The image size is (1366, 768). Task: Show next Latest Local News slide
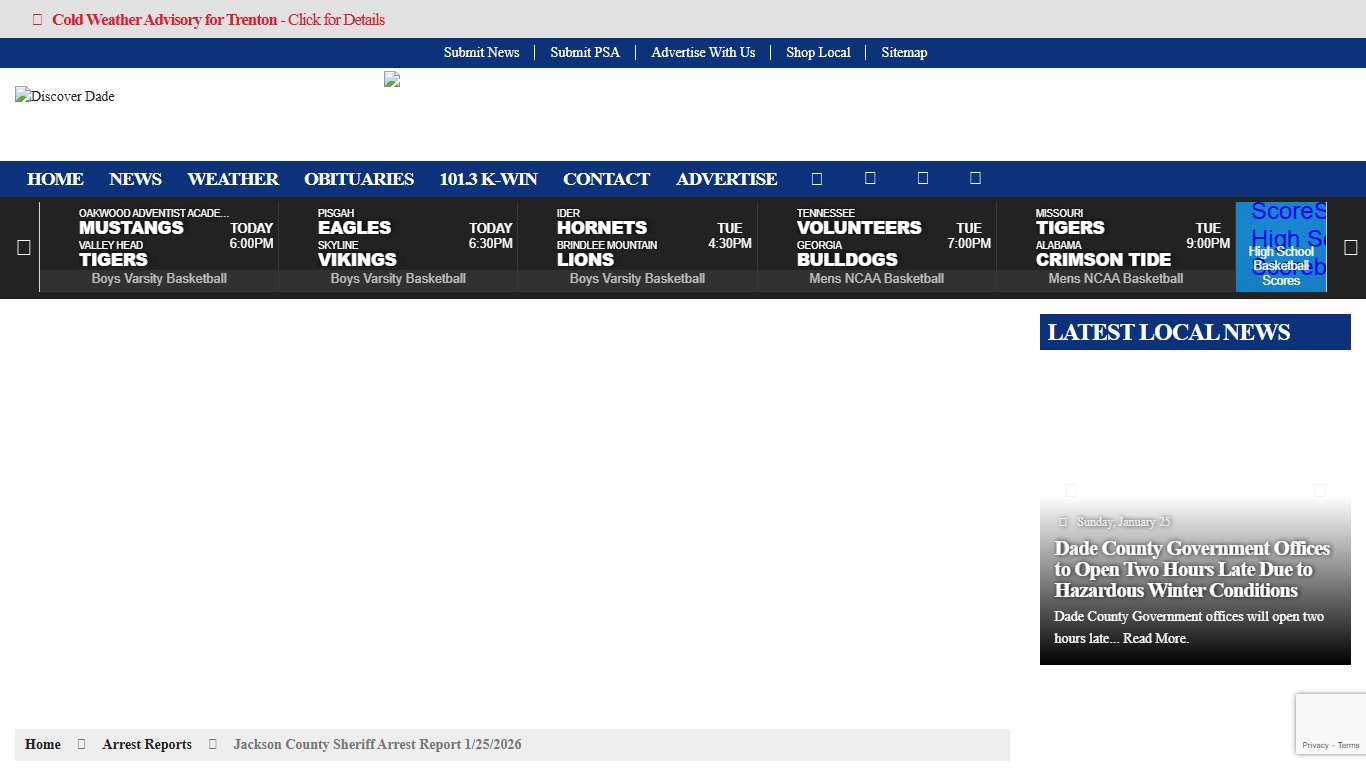click(x=1319, y=491)
